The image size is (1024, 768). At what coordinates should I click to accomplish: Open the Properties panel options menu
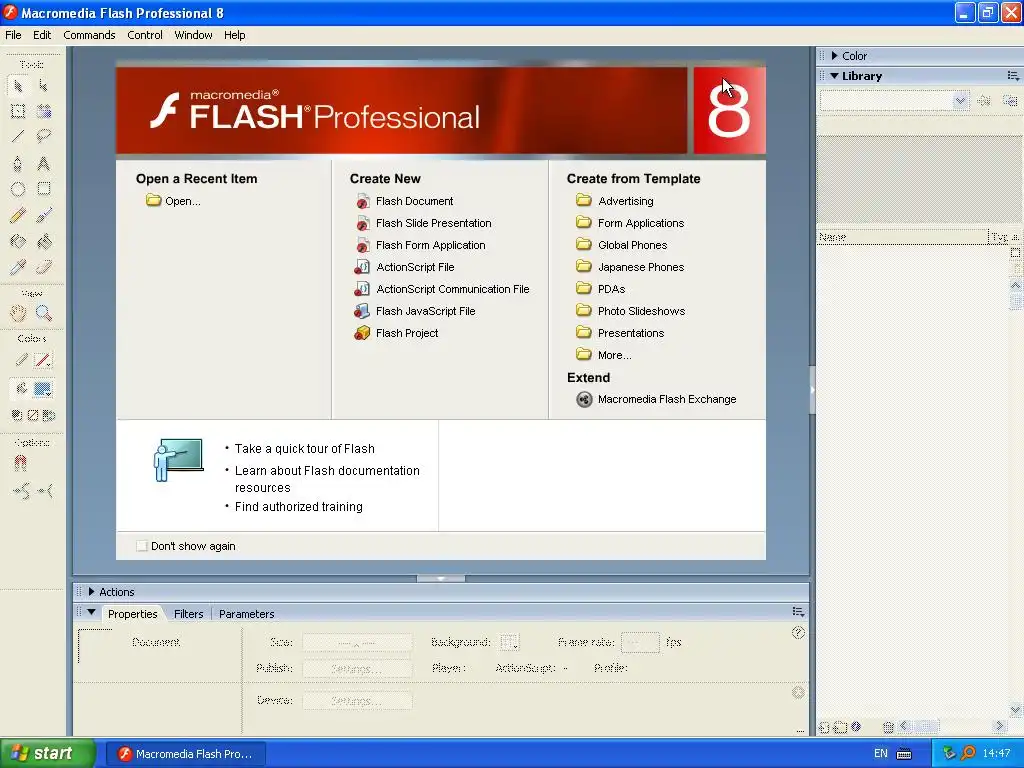click(798, 612)
